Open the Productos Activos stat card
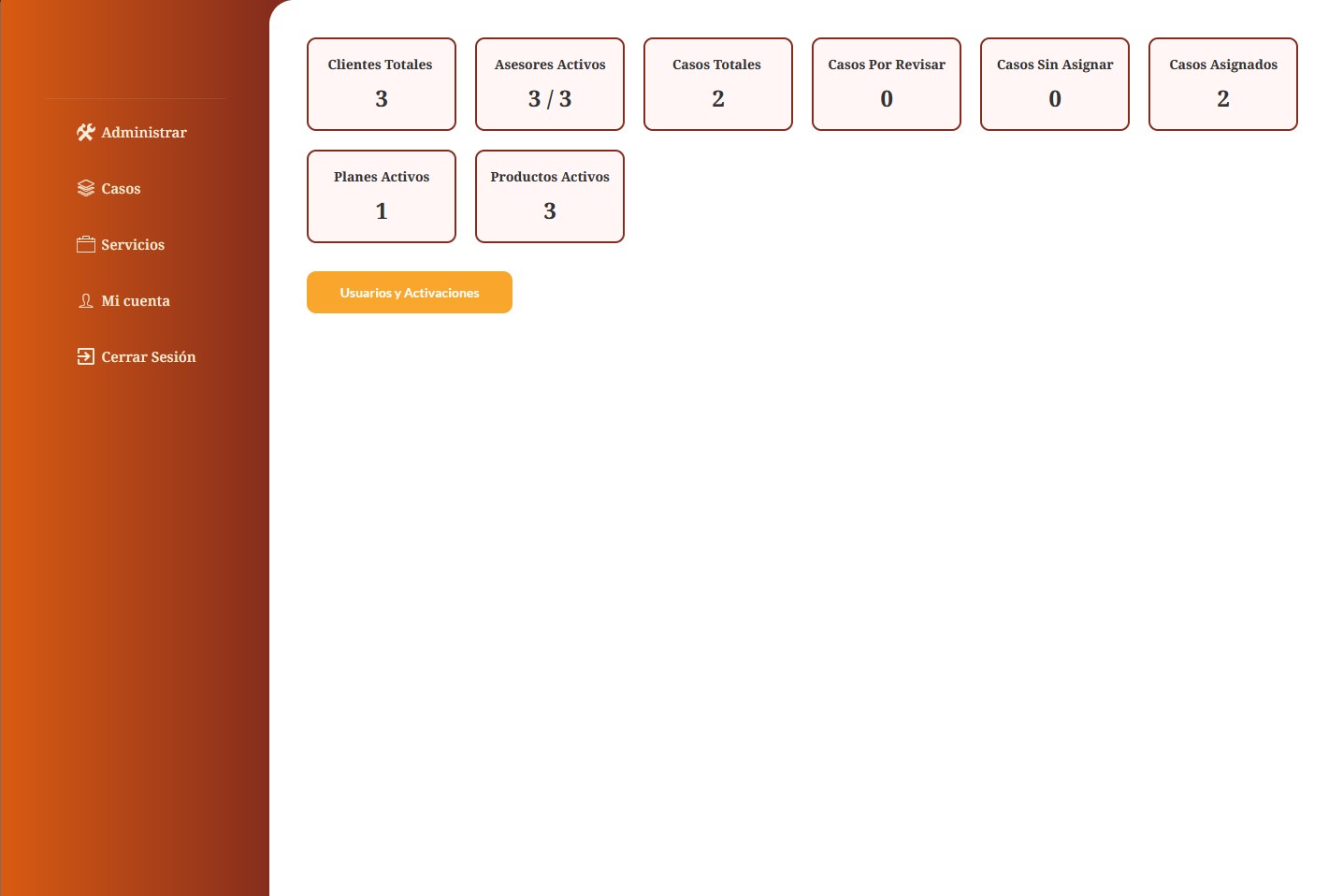 (550, 196)
